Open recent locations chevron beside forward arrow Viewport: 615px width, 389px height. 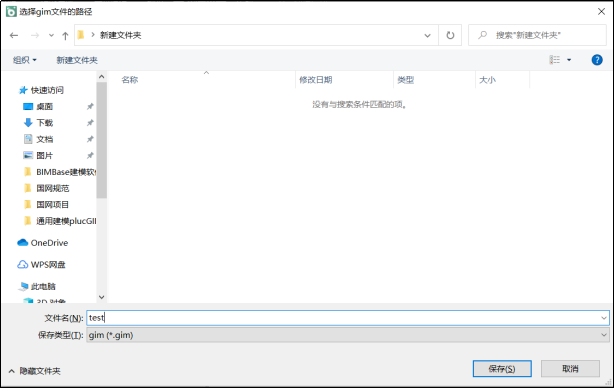(51, 35)
